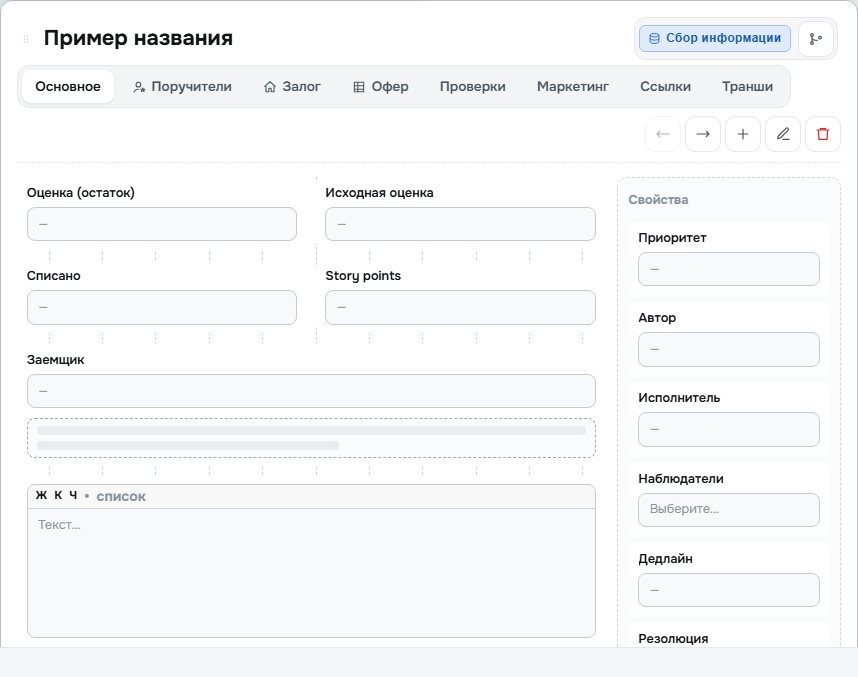Open the Приоритет field
This screenshot has width=858, height=677.
(x=729, y=269)
